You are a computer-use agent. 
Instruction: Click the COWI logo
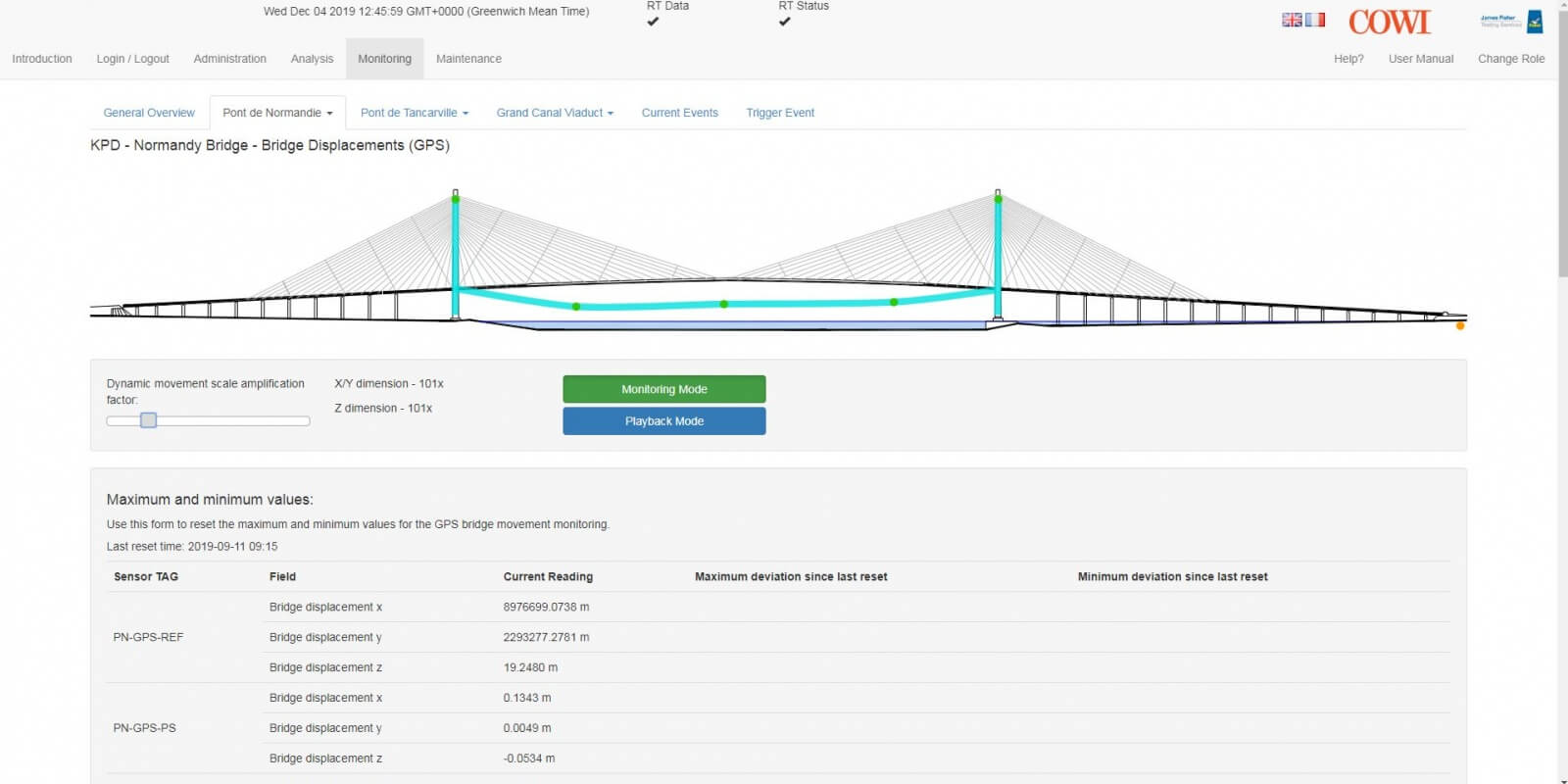[1389, 22]
